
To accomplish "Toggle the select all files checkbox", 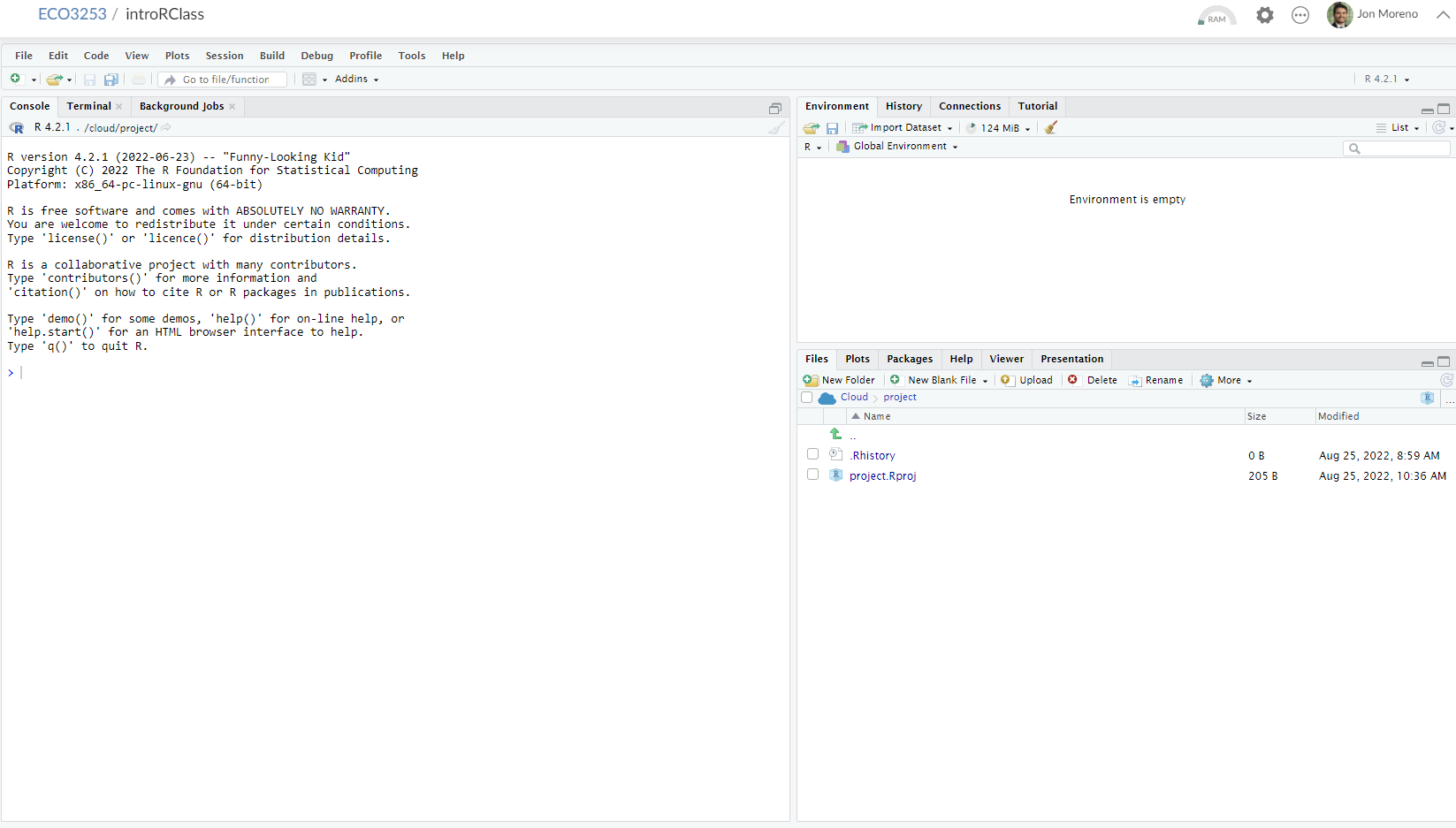I will (x=806, y=398).
